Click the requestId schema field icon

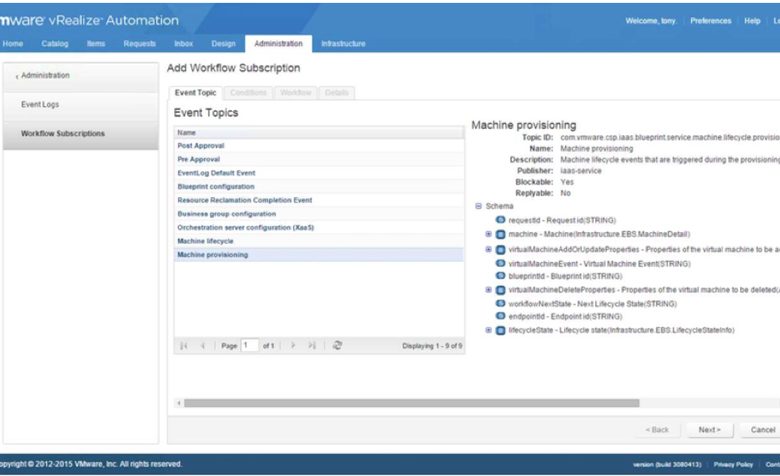[500, 220]
